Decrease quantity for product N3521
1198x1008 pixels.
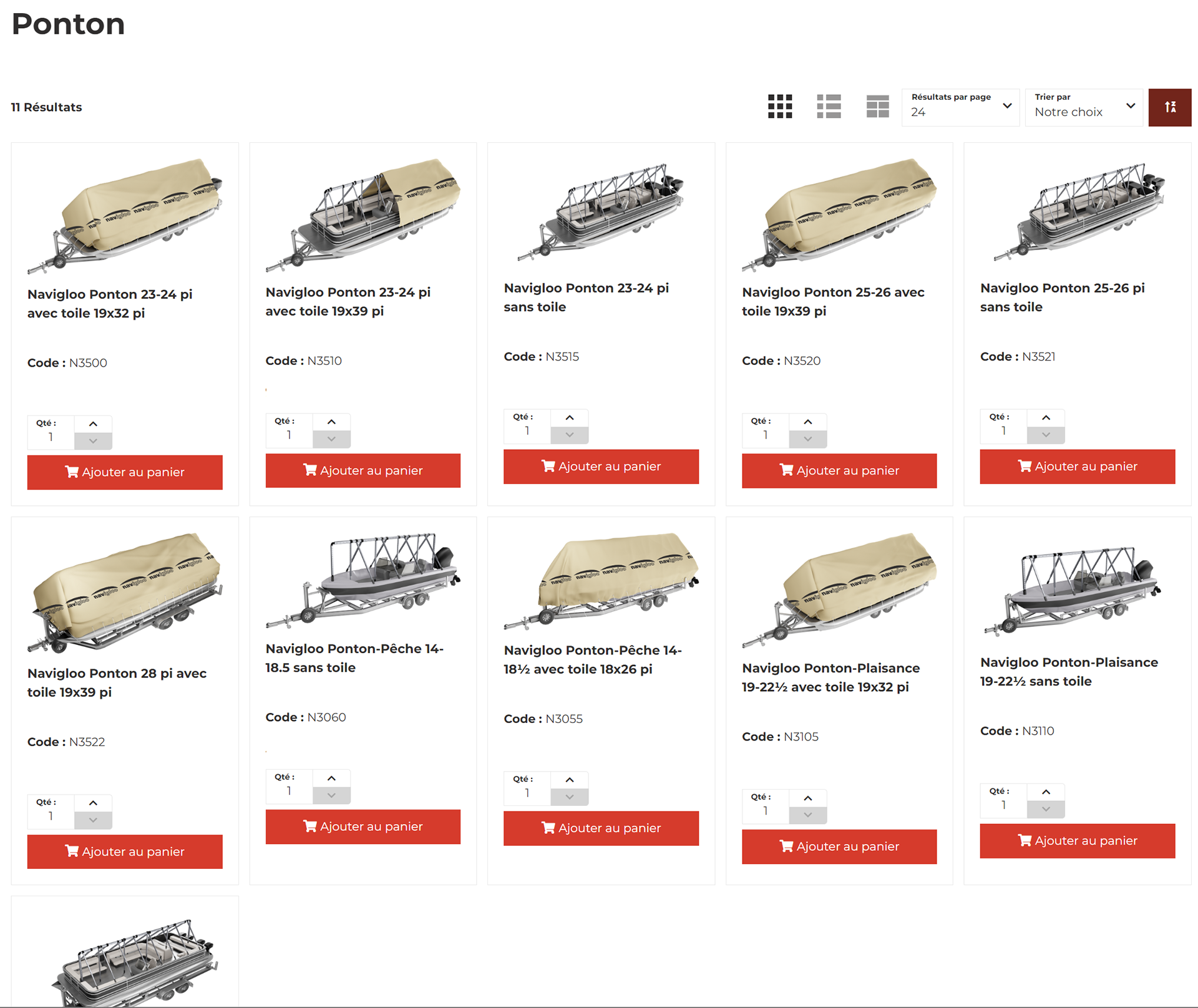(x=1046, y=435)
